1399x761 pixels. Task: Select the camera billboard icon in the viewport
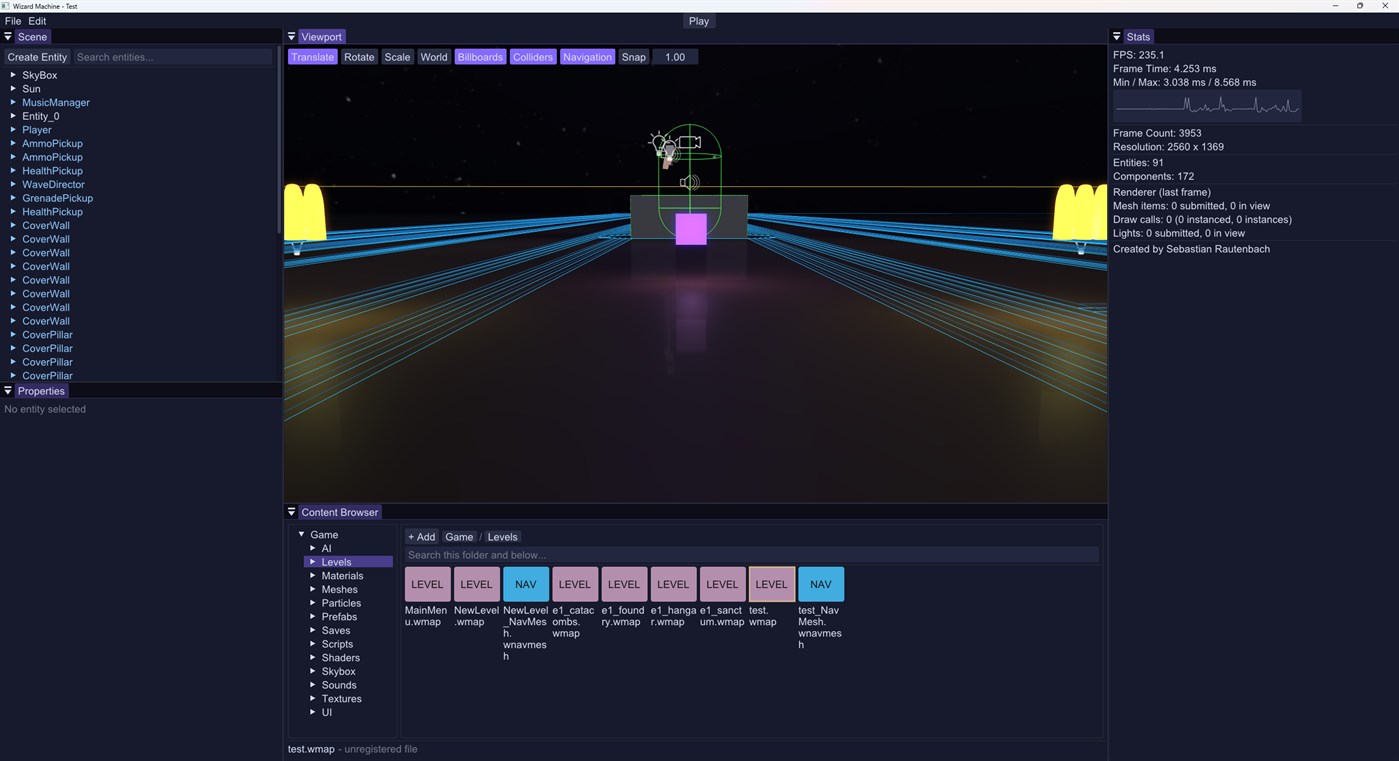[689, 142]
